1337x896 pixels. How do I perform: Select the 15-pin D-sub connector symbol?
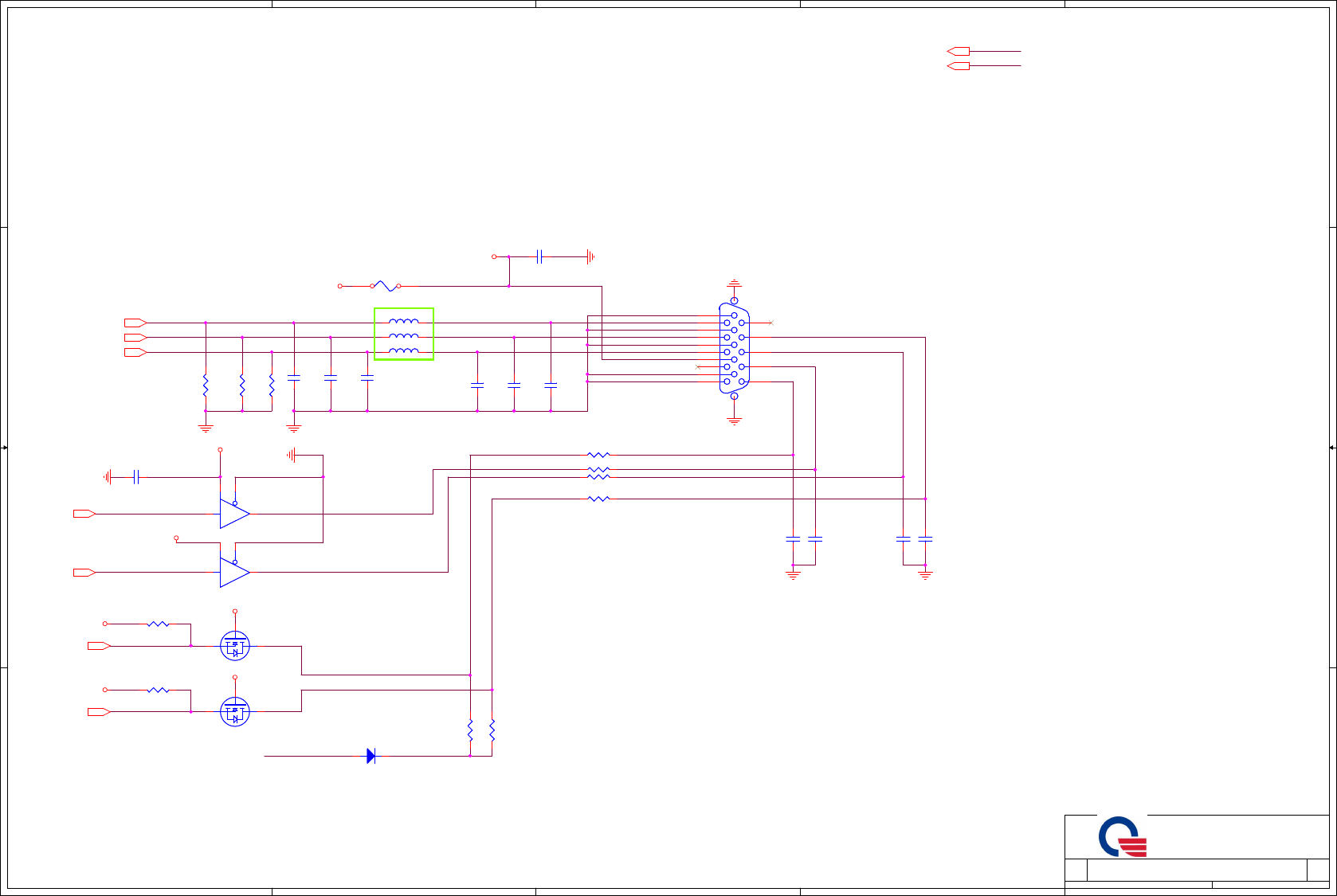coord(734,348)
